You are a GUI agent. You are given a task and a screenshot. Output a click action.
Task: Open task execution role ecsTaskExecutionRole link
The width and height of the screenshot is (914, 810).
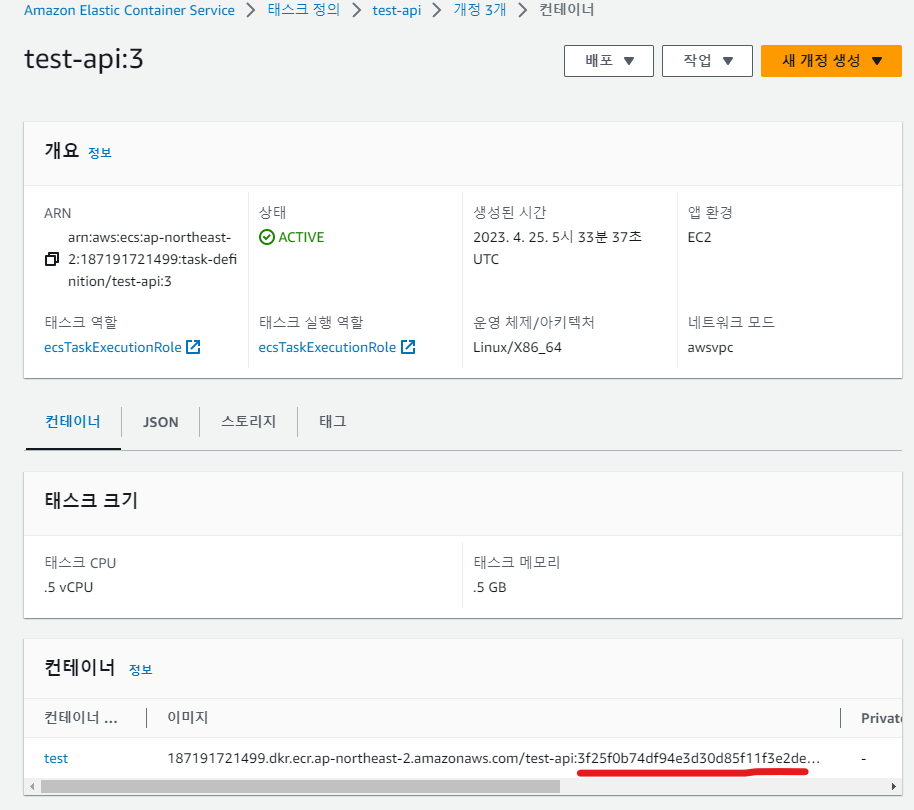coord(328,347)
